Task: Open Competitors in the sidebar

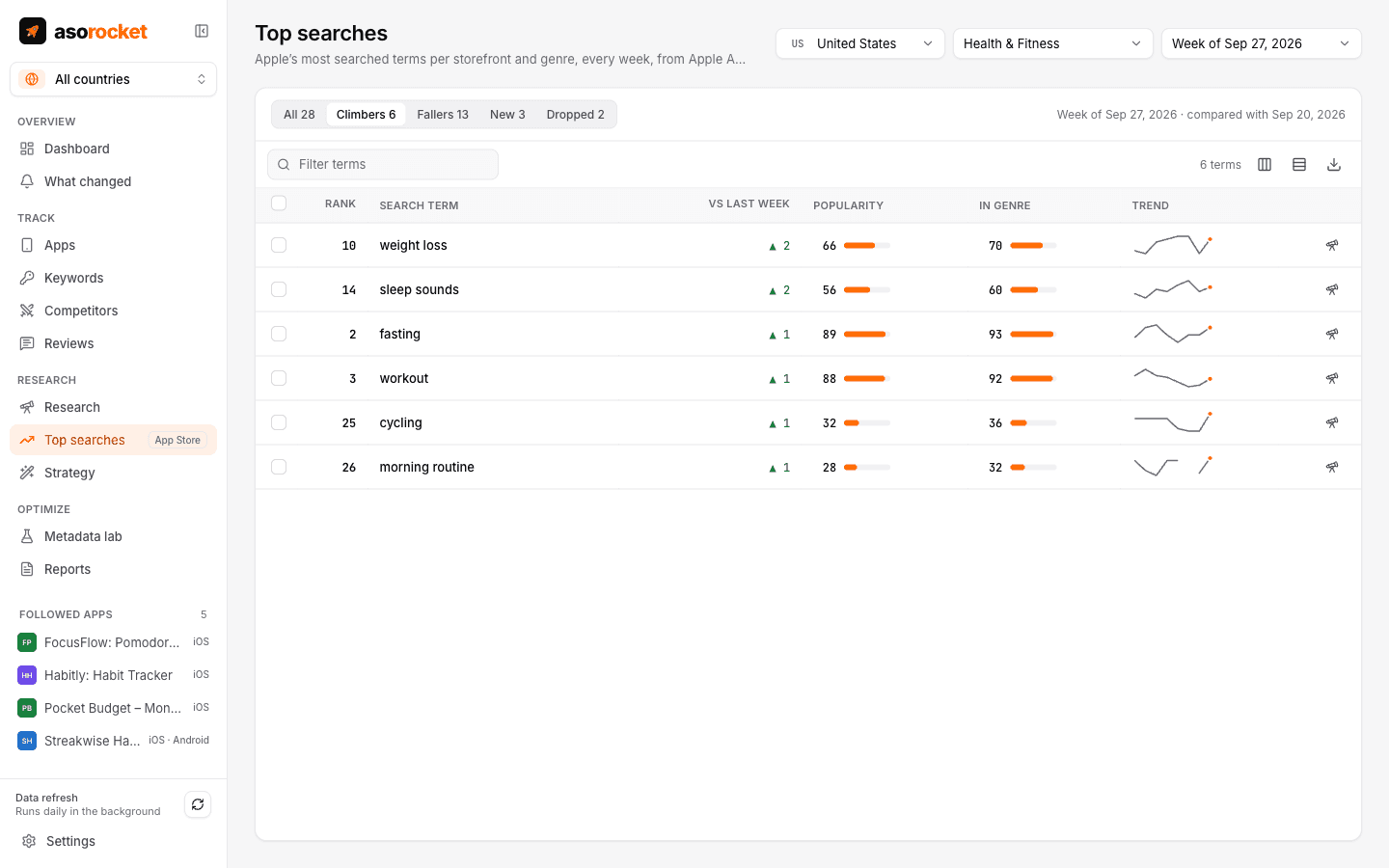Action: [114, 311]
